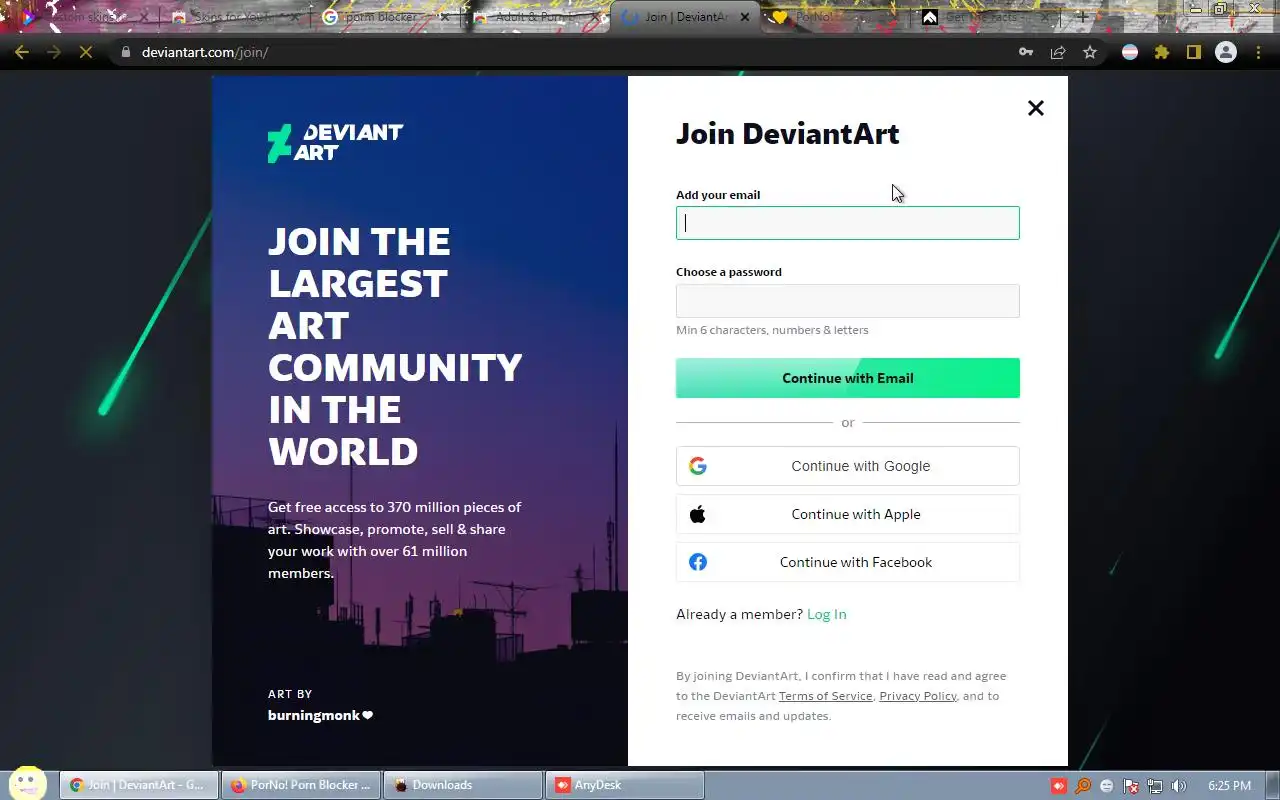
Task: Switch to PorNo! Porn Blocker taskbar window
Action: 301,785
